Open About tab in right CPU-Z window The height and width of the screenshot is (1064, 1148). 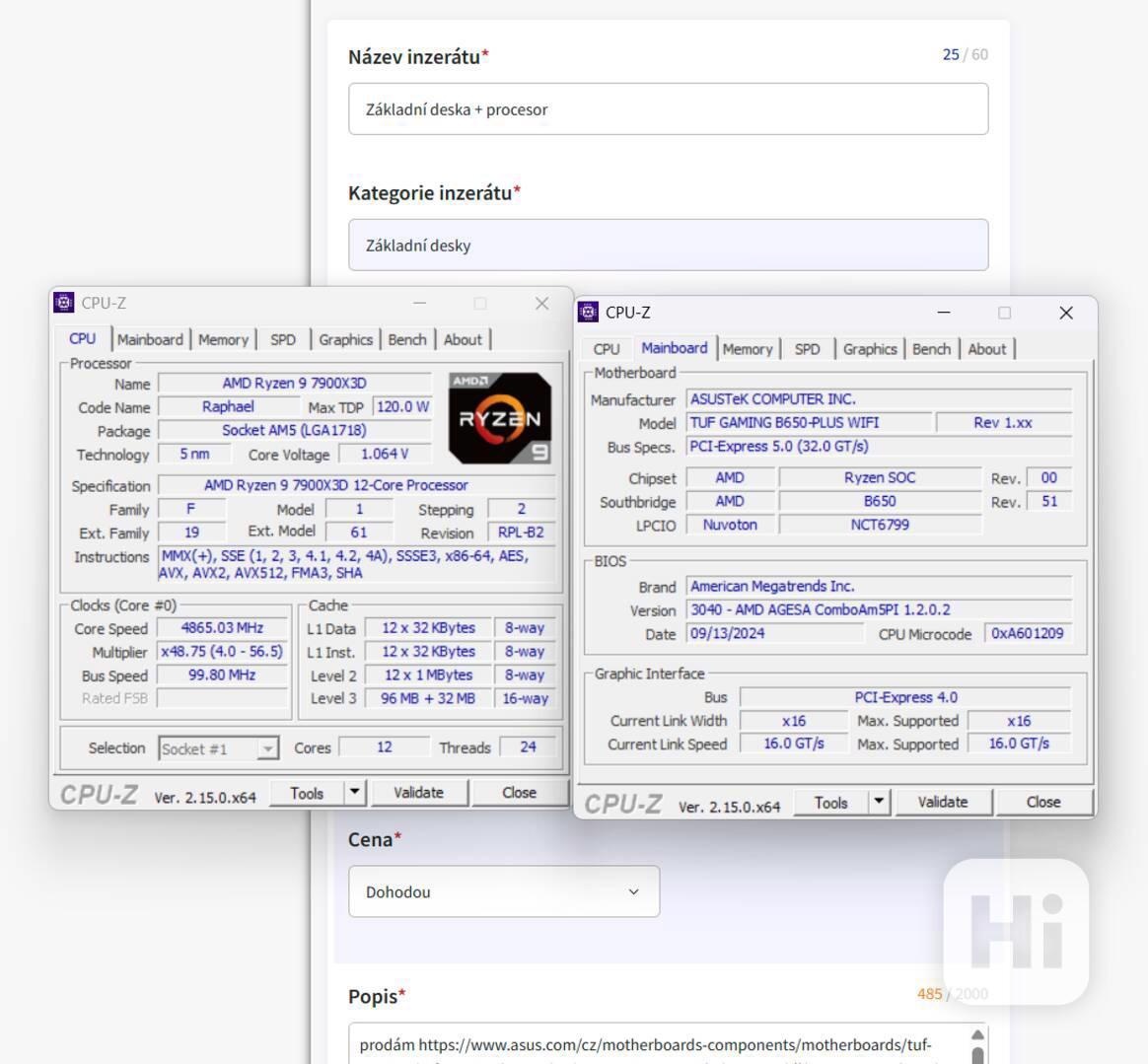coord(987,349)
